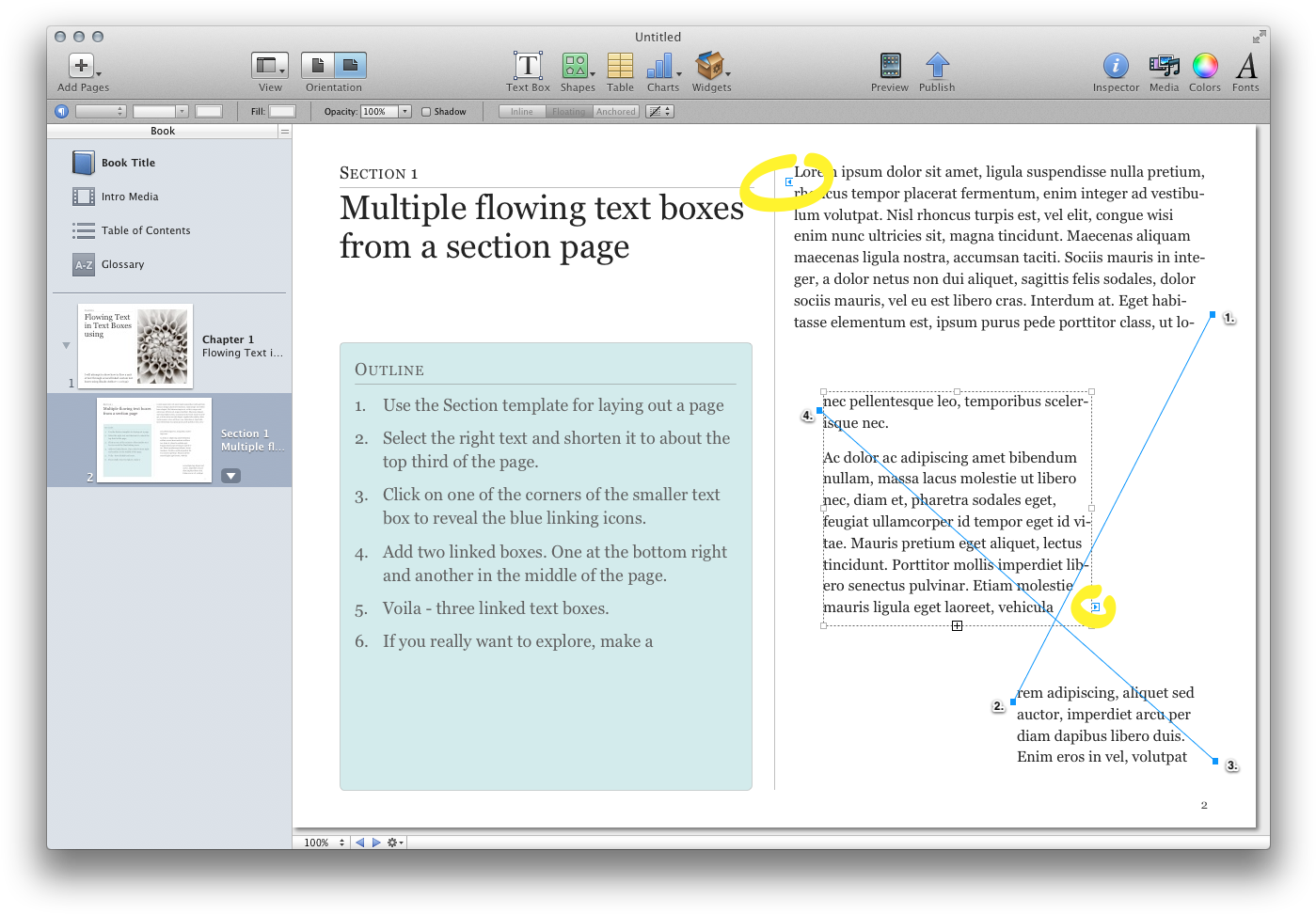This screenshot has height=914, width=1316.
Task: Collapse the Chapter 1 disclosure triangle
Action: [66, 346]
